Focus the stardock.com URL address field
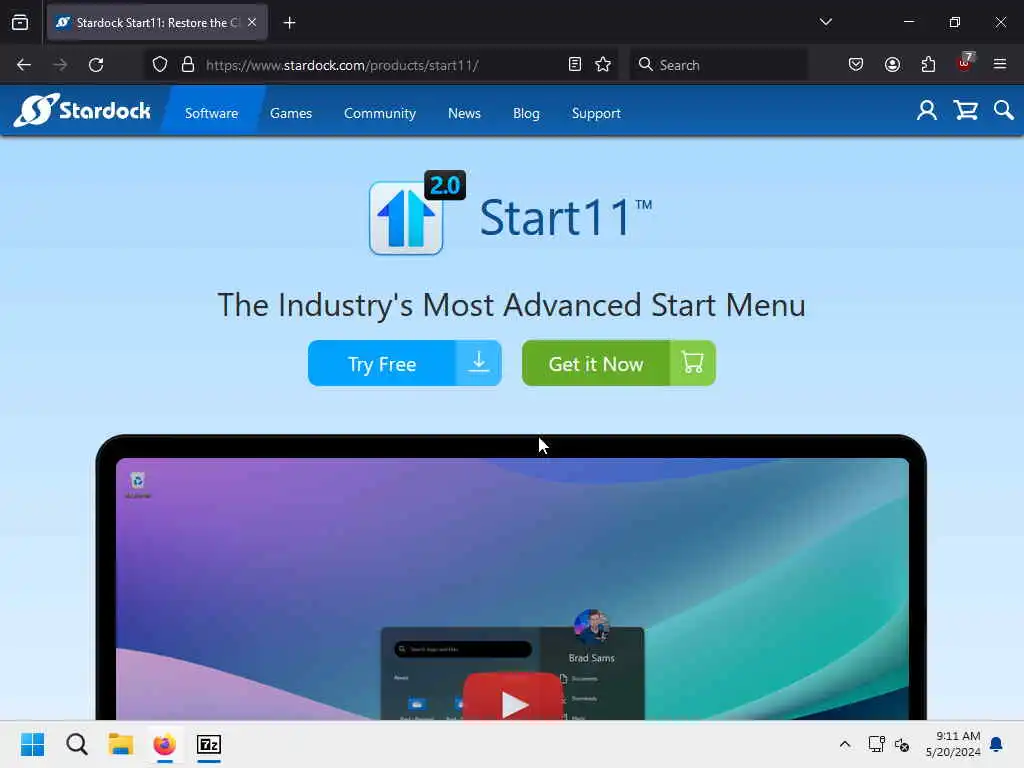The width and height of the screenshot is (1024, 768). click(x=382, y=65)
